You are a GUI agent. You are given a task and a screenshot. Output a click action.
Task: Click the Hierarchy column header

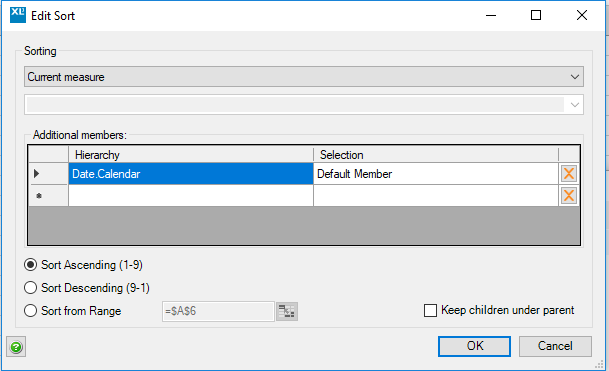[x=191, y=155]
